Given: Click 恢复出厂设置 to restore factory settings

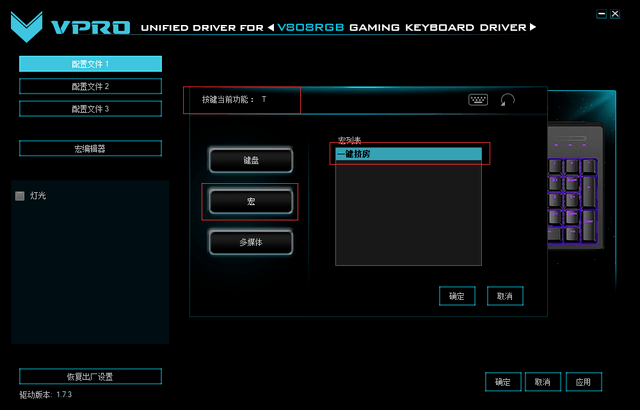Looking at the screenshot, I should tap(90, 377).
